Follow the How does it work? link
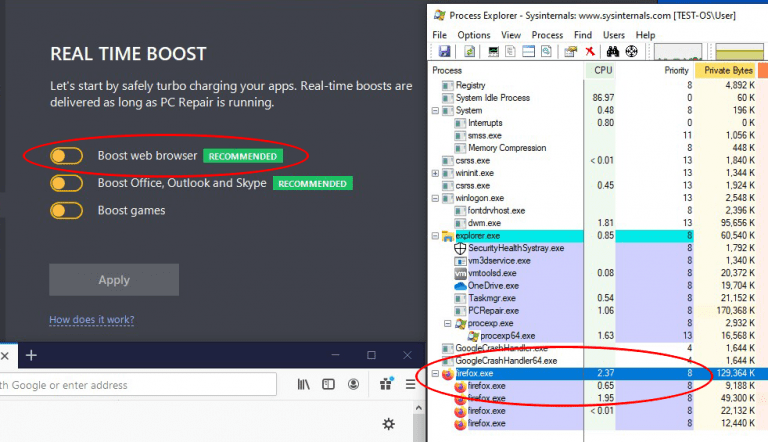This screenshot has width=768, height=442. tap(91, 320)
